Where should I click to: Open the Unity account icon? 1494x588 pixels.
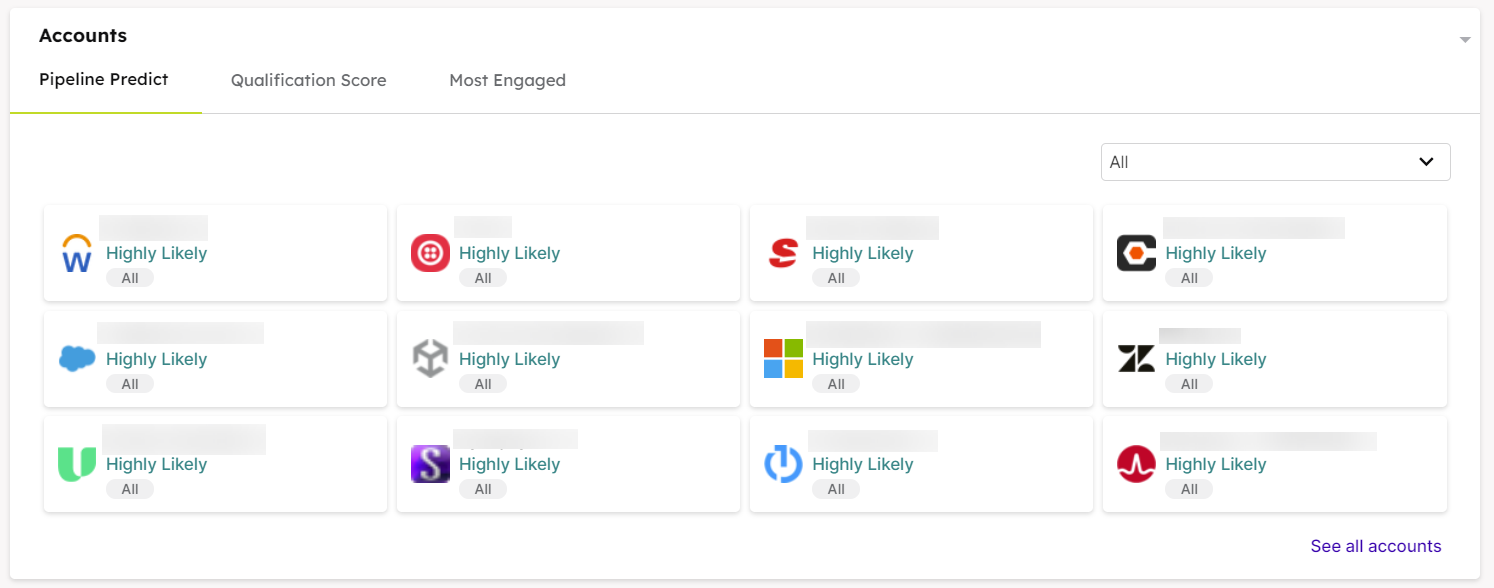click(x=430, y=358)
